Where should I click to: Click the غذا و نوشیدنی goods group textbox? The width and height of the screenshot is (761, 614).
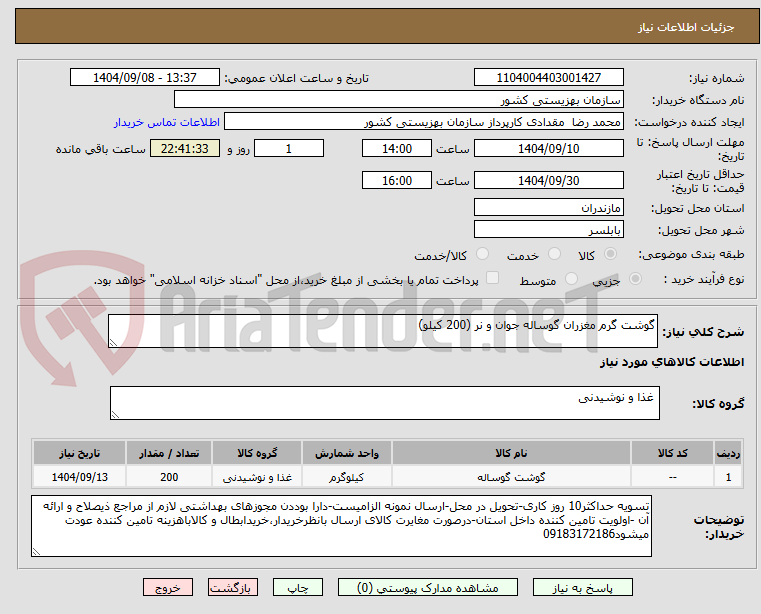(x=385, y=403)
